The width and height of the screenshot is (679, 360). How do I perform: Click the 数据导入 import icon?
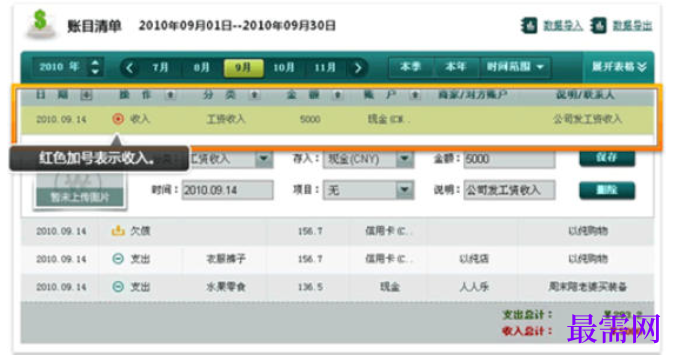529,26
